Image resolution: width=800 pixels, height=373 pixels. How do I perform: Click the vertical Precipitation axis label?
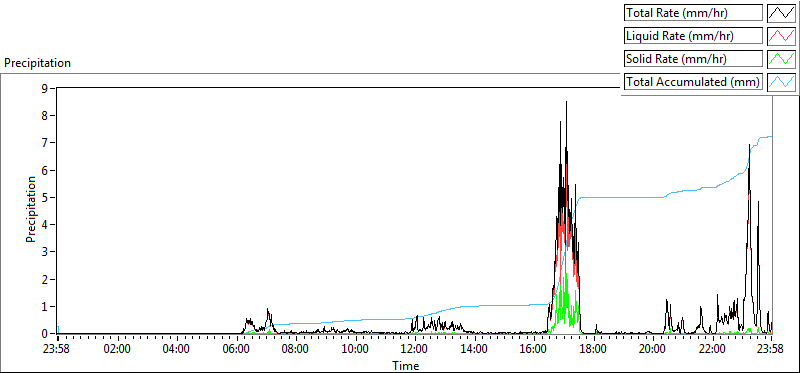[31, 209]
